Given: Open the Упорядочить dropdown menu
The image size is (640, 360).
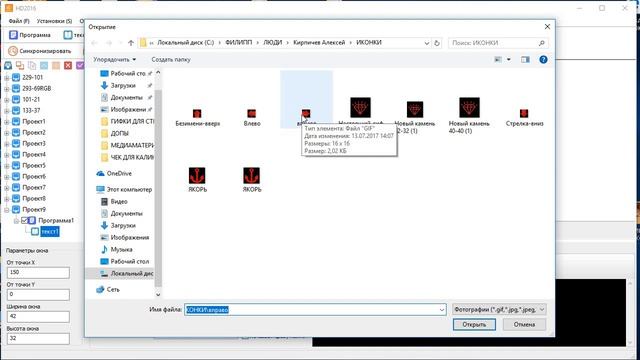Looking at the screenshot, I should coord(115,60).
